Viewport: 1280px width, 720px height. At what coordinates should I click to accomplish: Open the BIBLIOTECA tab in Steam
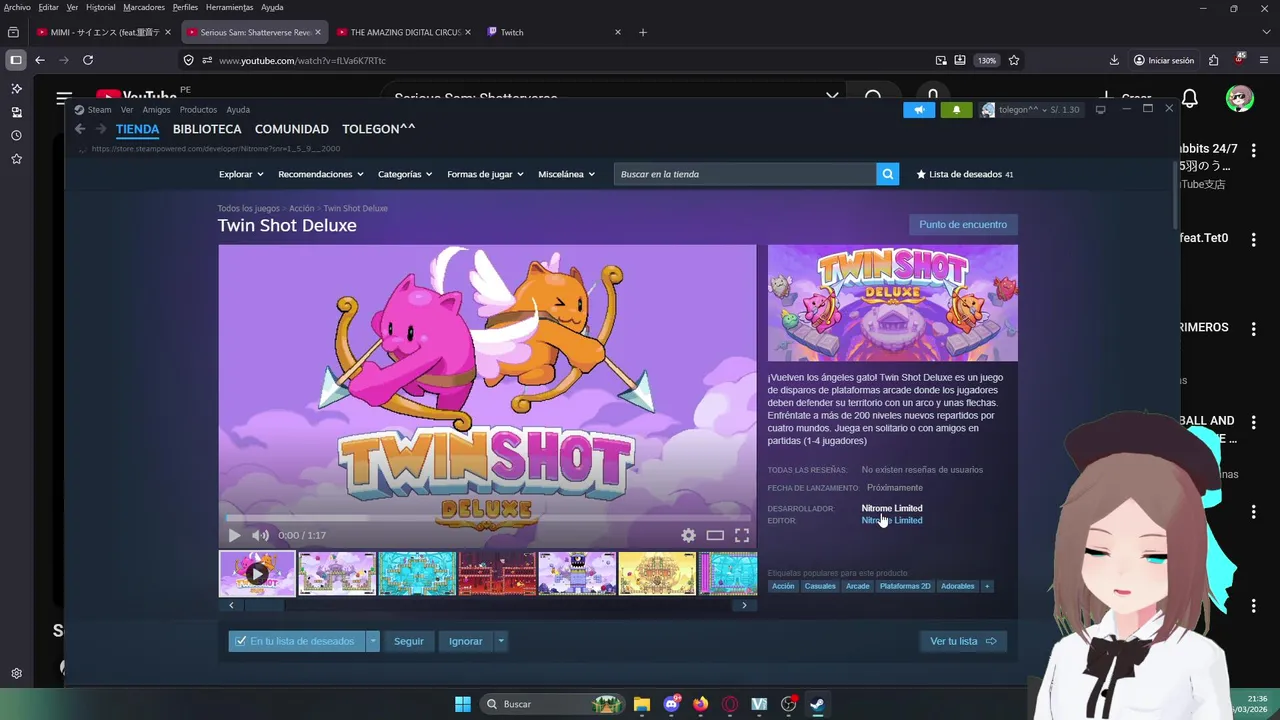(207, 129)
